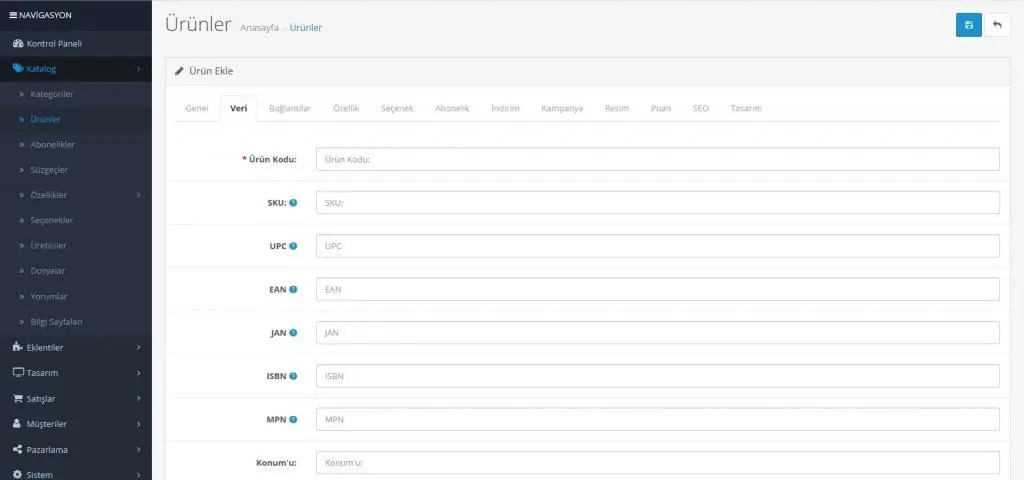Click the Satışlar cart icon
This screenshot has width=1024, height=480.
pos(18,398)
